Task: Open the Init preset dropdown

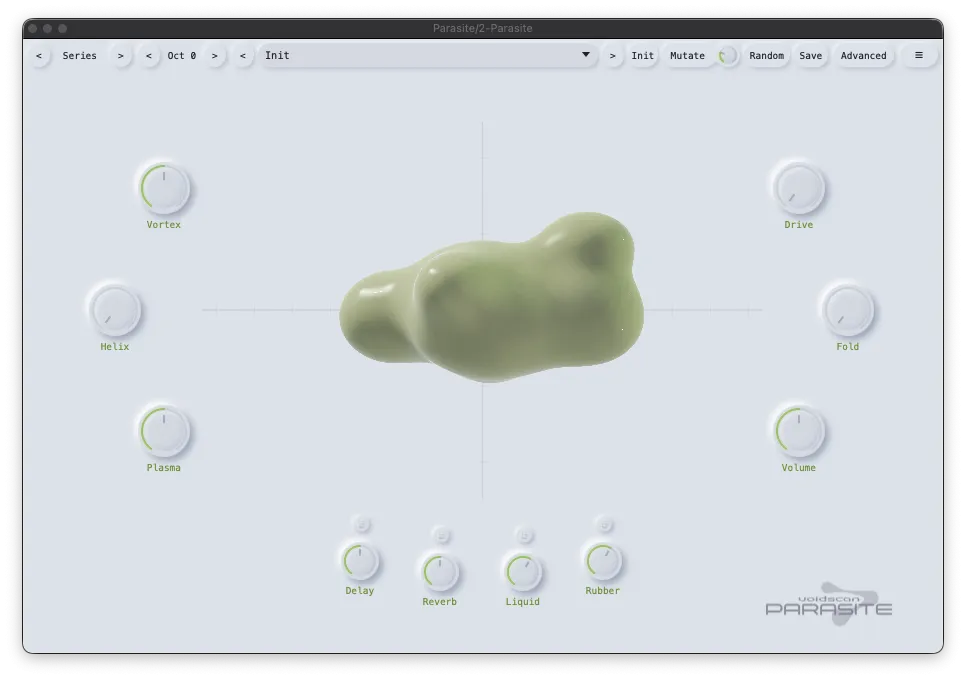Action: click(428, 55)
